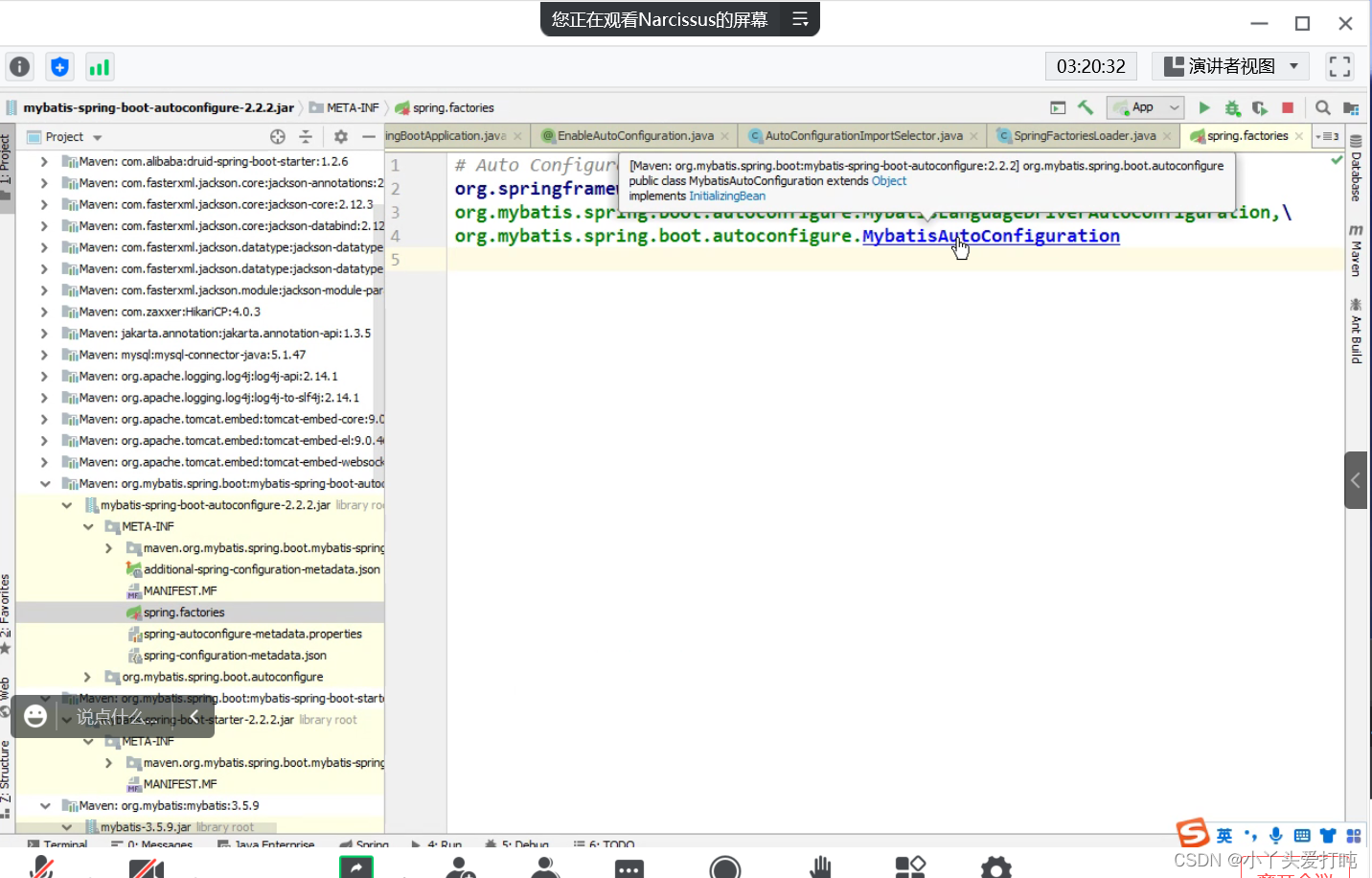Expand the side panel grey arrow handle
The height and width of the screenshot is (878, 1372).
click(x=1356, y=480)
